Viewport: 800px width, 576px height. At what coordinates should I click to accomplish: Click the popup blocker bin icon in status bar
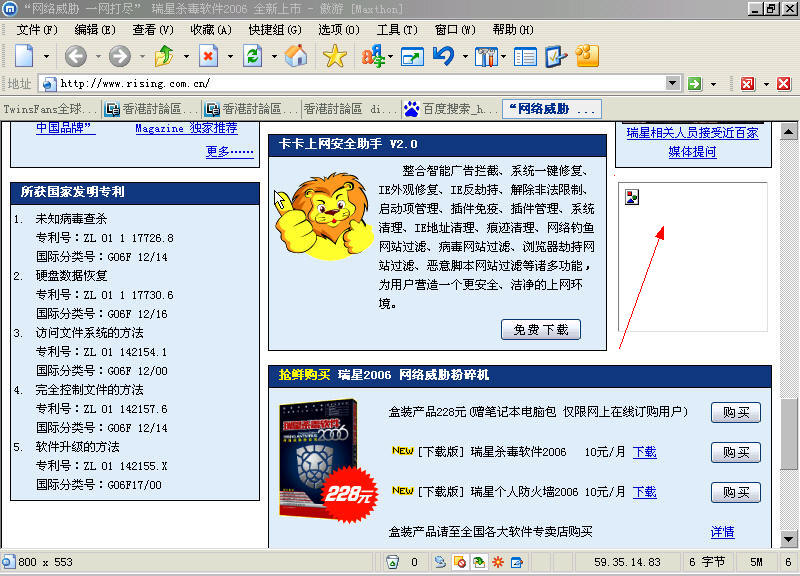coord(392,562)
